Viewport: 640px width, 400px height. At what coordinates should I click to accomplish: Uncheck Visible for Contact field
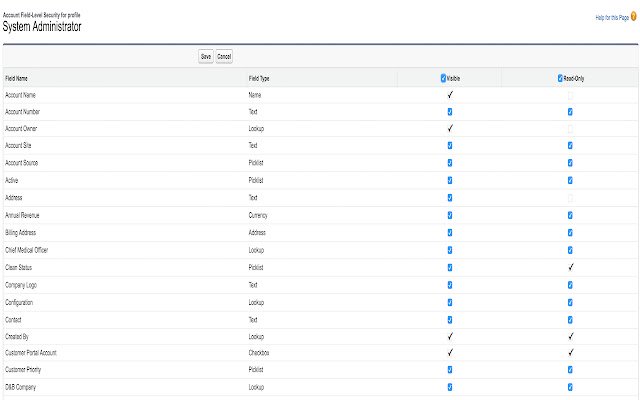point(450,320)
